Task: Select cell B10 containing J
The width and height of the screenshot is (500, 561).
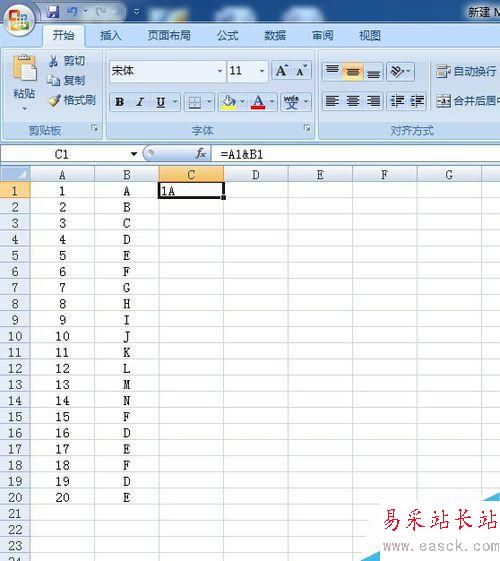Action: tap(127, 336)
